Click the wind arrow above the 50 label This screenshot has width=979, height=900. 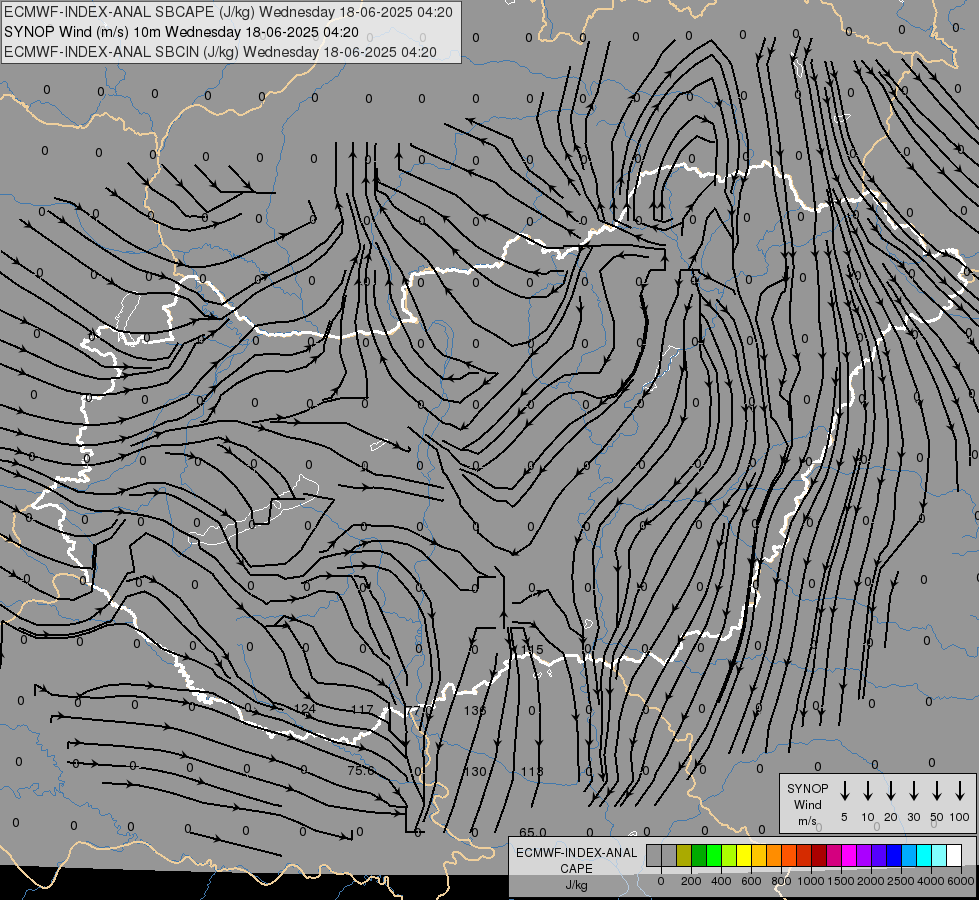(937, 791)
